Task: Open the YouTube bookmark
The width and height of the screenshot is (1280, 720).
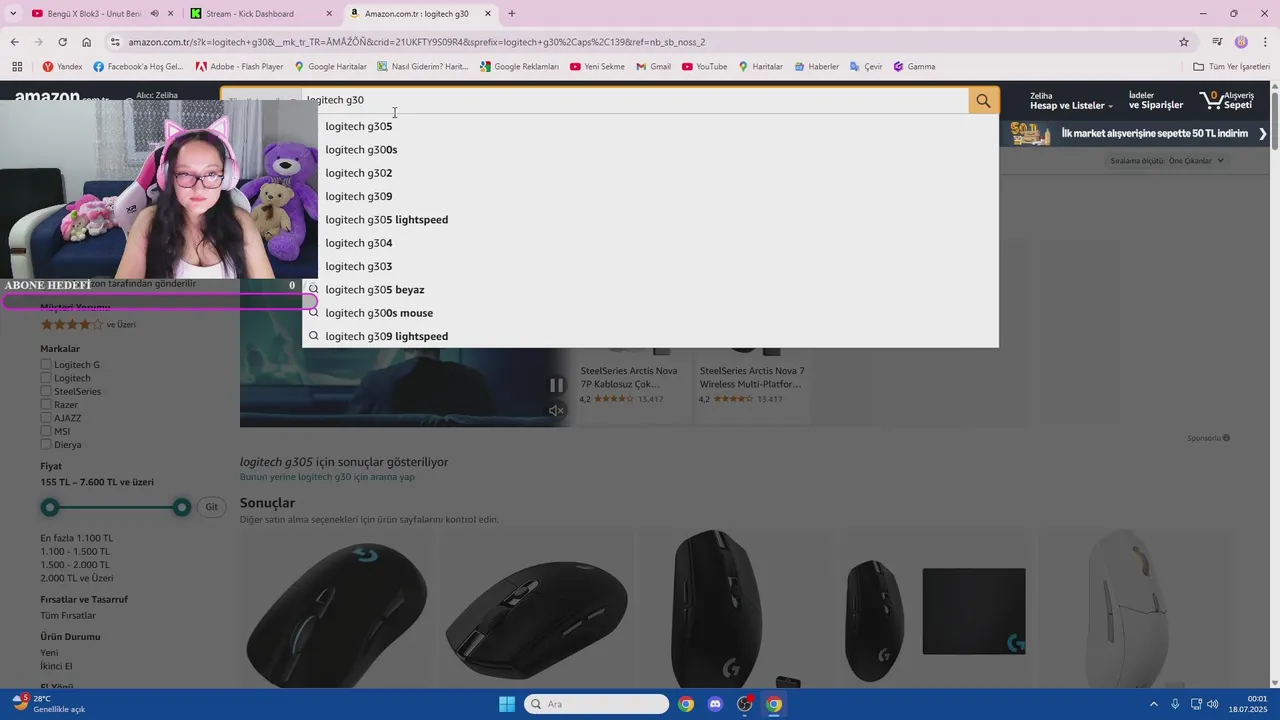Action: [704, 67]
